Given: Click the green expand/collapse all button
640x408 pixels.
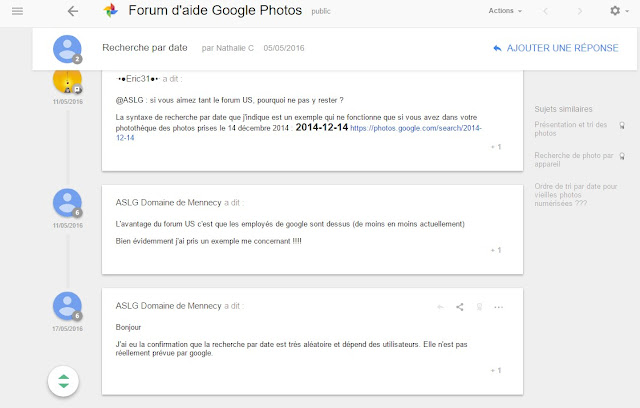Looking at the screenshot, I should (63, 381).
